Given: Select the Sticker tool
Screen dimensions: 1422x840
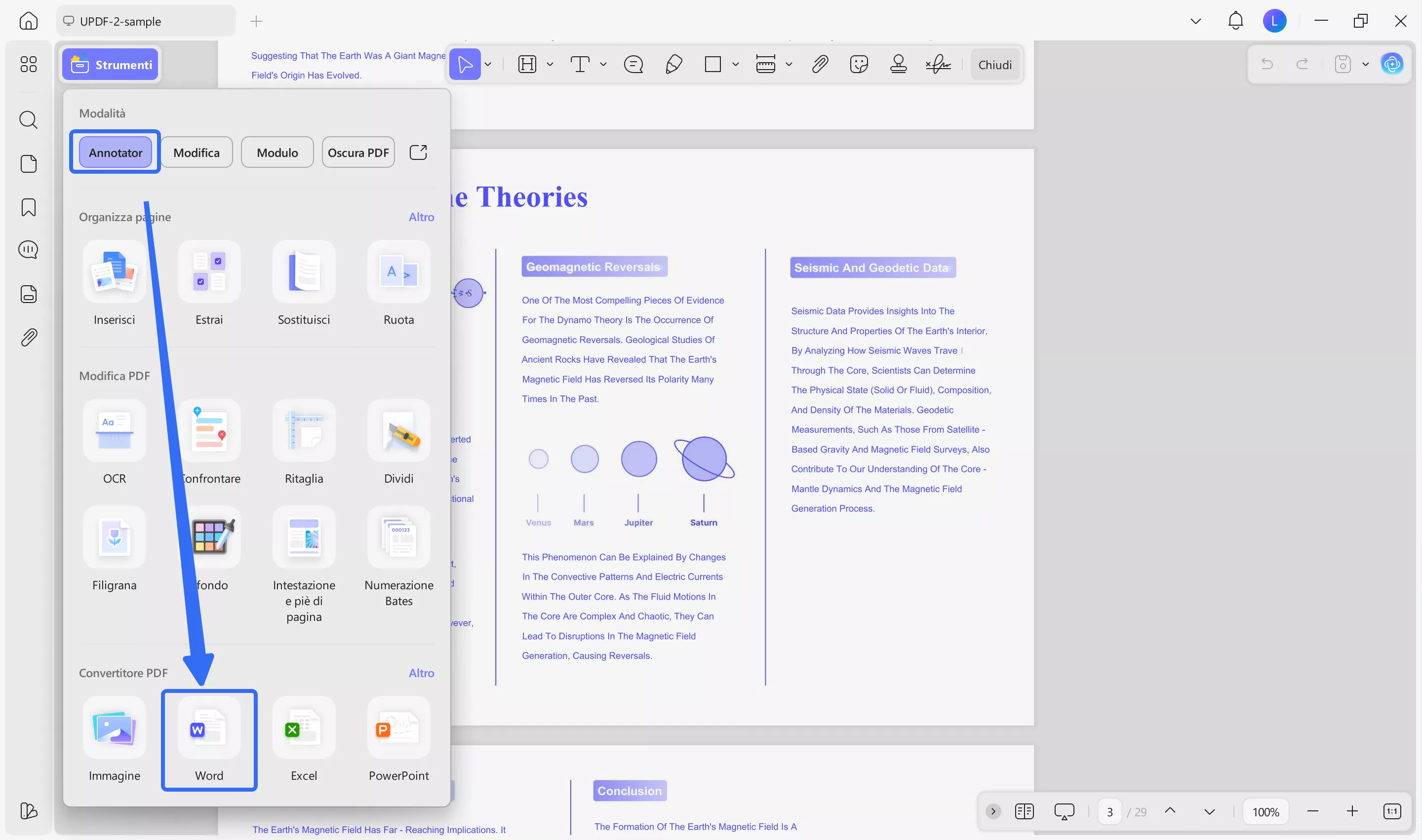Looking at the screenshot, I should coord(859,64).
